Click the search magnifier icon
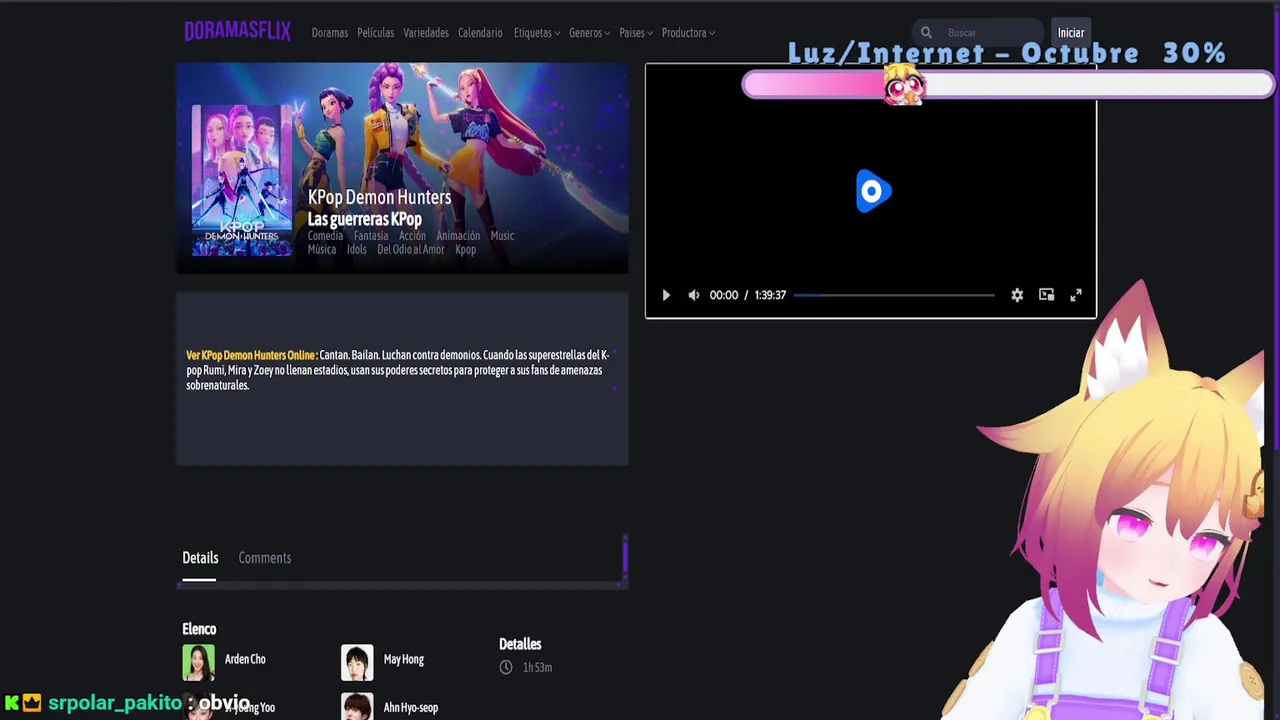 click(x=926, y=33)
